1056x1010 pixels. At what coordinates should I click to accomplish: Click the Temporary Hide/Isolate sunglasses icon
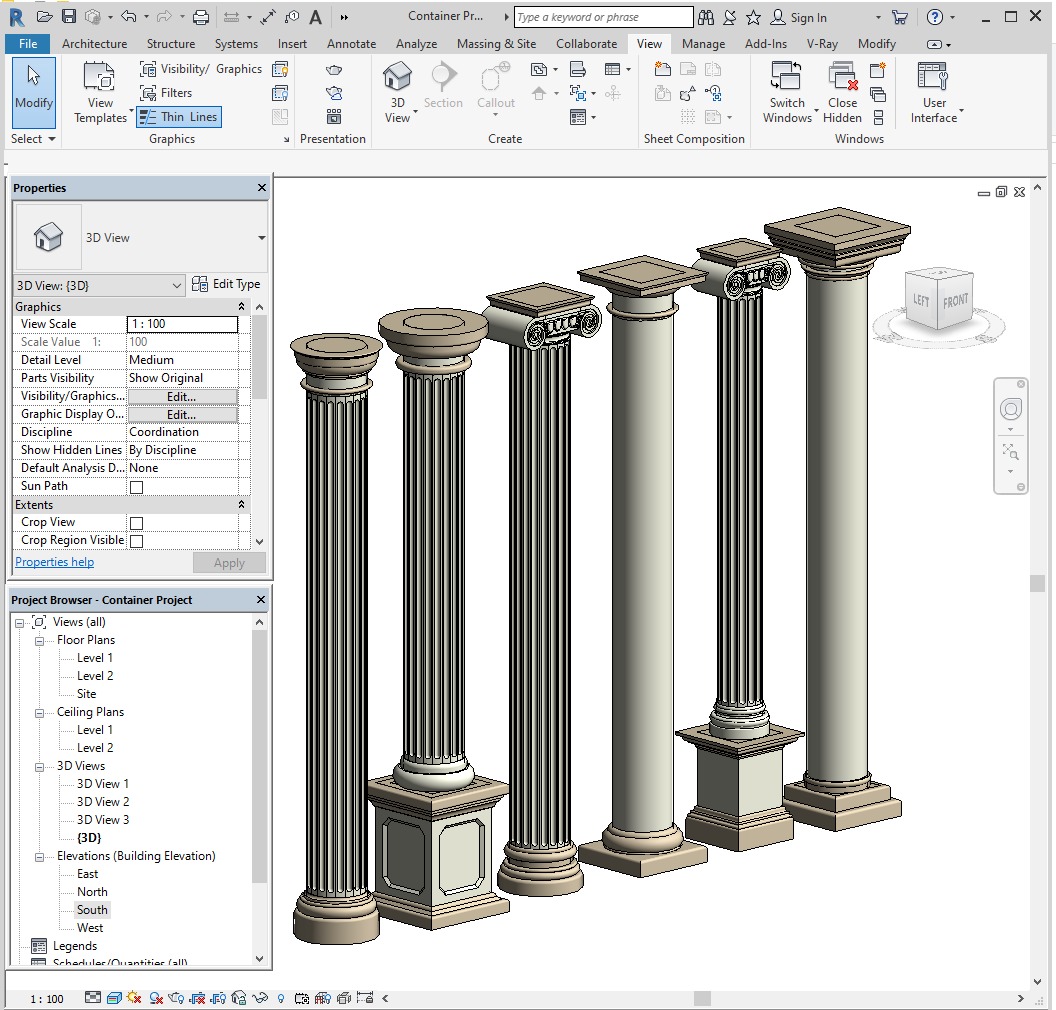(261, 998)
